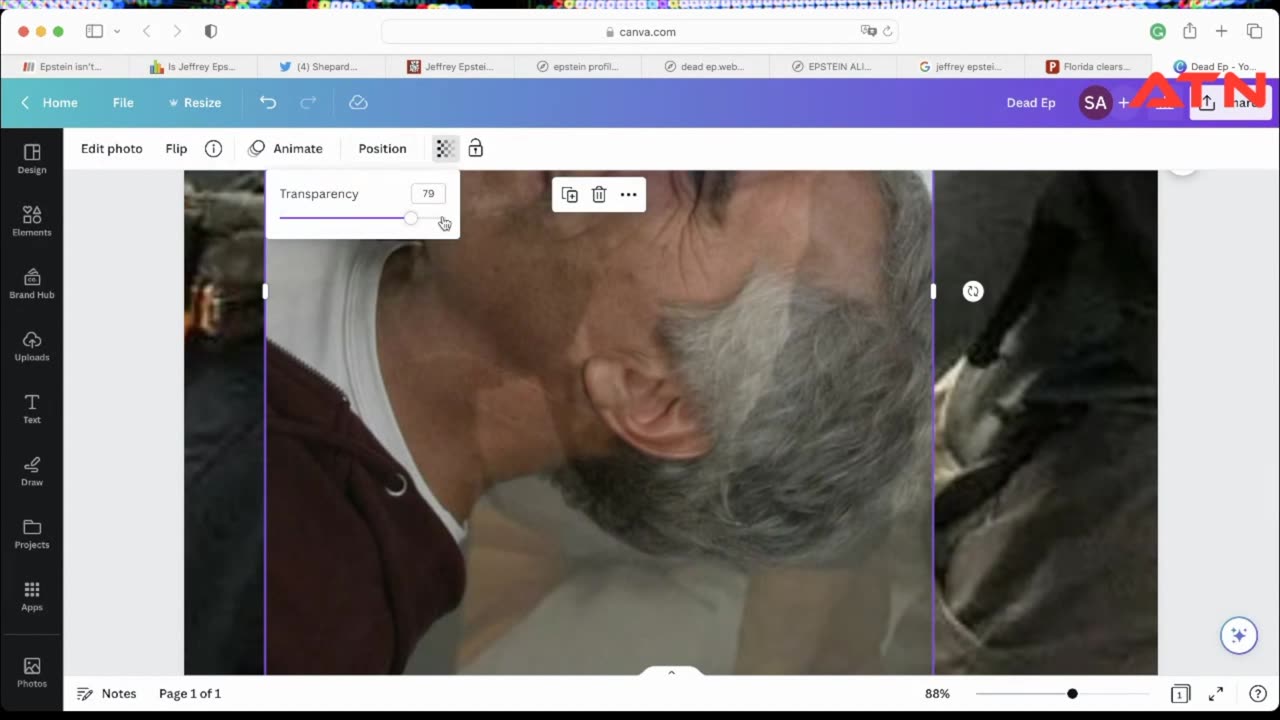
Task: Open the Design panel in sidebar
Action: 32,158
